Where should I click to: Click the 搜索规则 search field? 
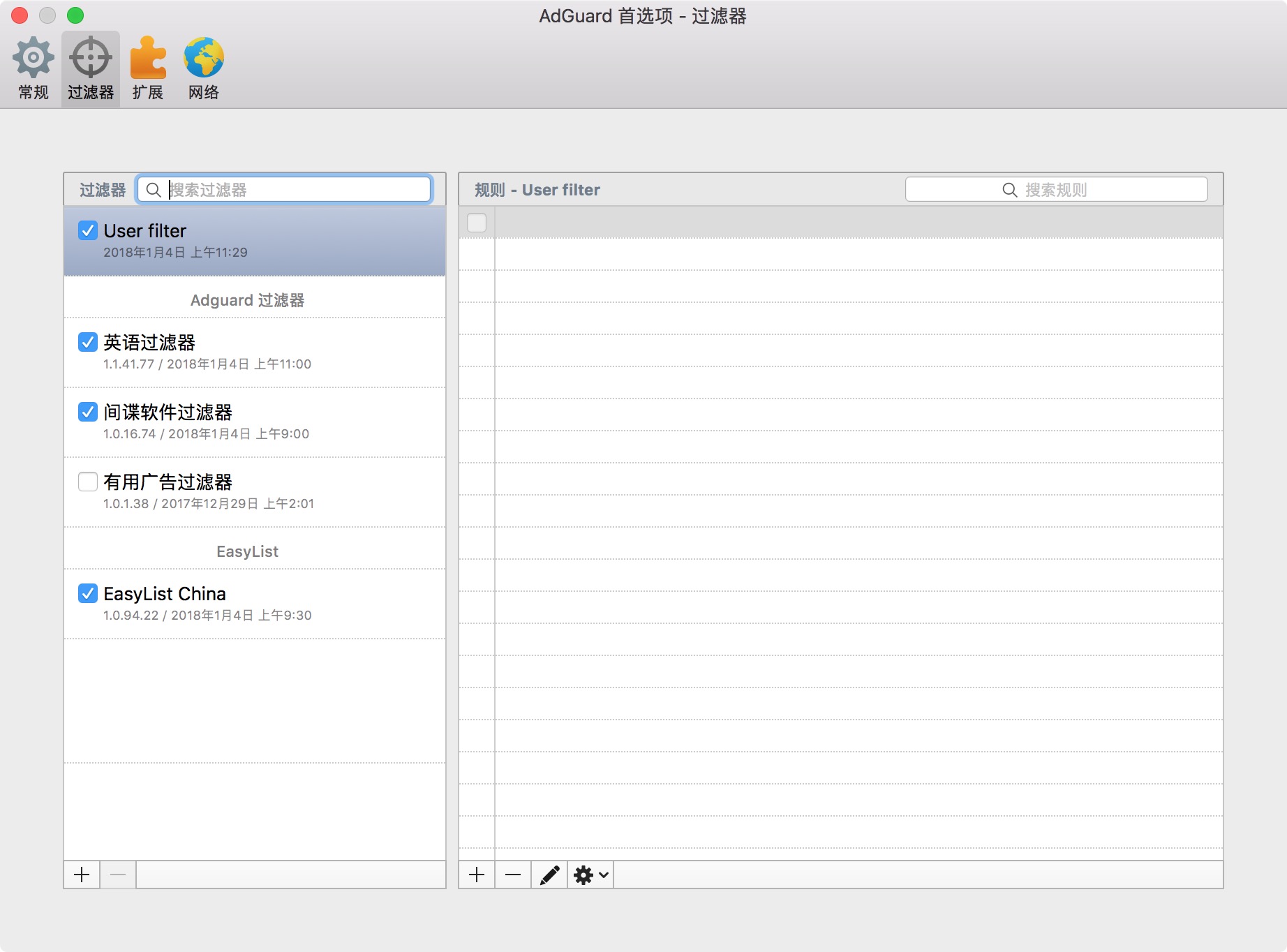[1056, 190]
